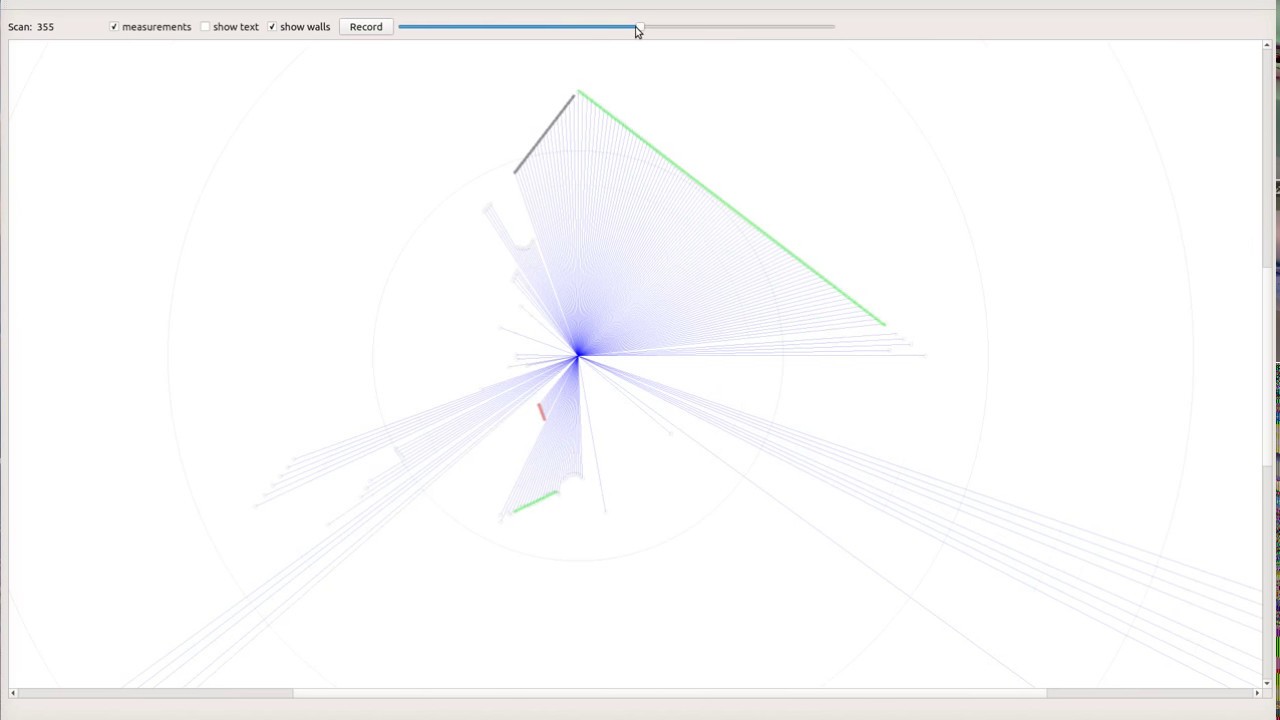Click the long green wall line

pyautogui.click(x=730, y=208)
